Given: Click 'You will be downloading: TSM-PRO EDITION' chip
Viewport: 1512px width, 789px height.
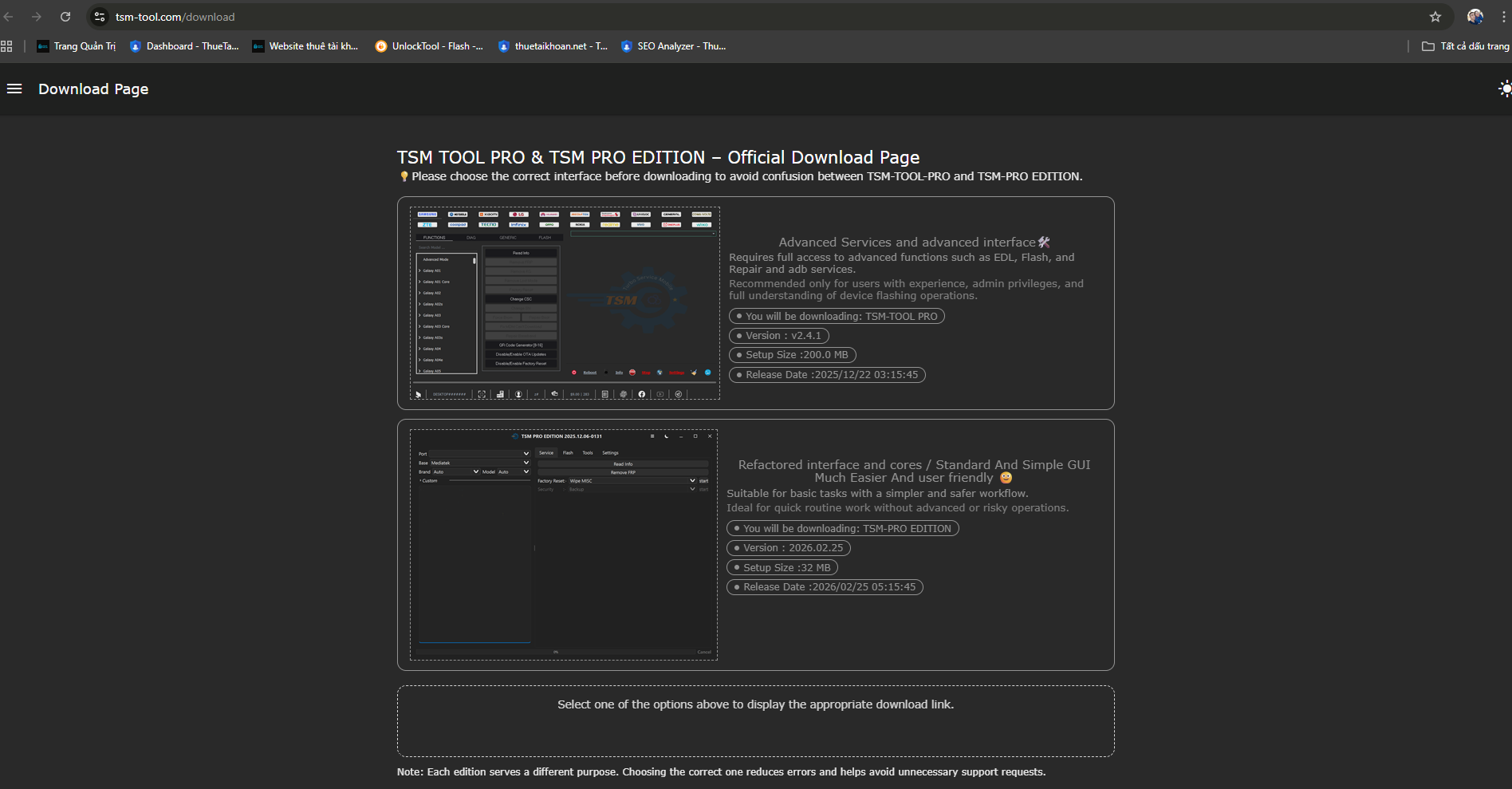Looking at the screenshot, I should pyautogui.click(x=842, y=528).
